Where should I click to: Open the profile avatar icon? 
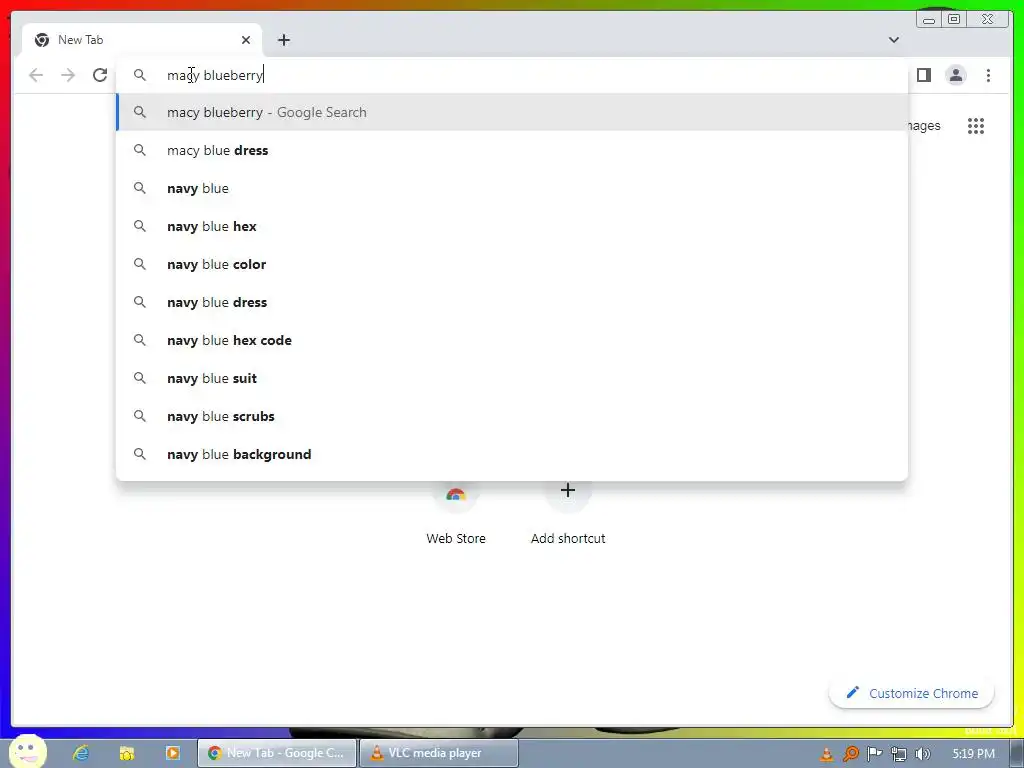point(955,75)
